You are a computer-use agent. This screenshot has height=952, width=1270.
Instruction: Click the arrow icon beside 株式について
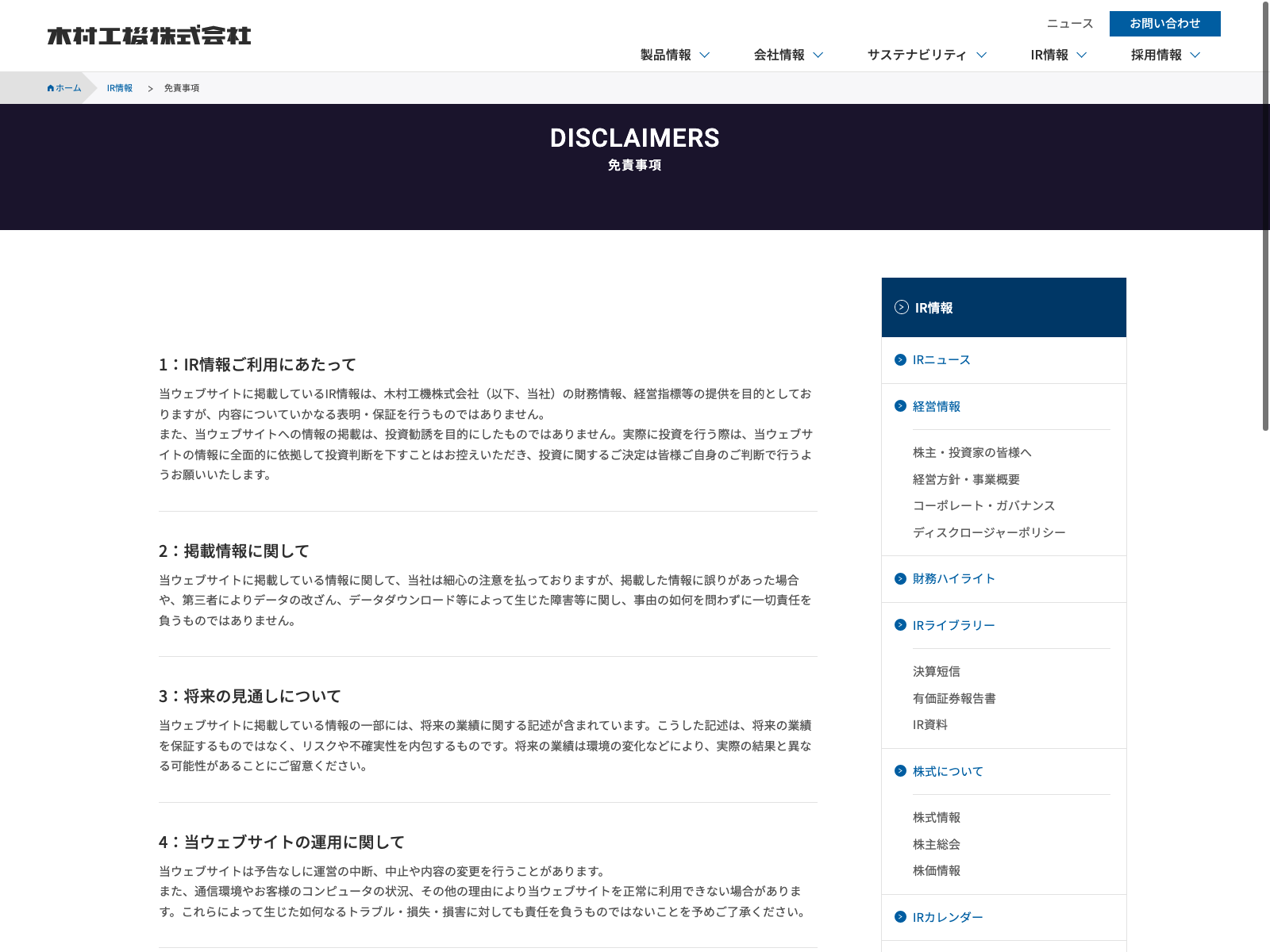pyautogui.click(x=900, y=771)
